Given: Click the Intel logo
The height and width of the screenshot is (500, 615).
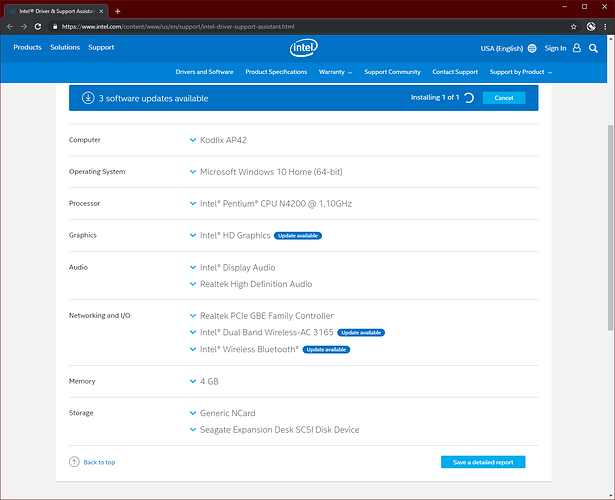Looking at the screenshot, I should [x=304, y=49].
